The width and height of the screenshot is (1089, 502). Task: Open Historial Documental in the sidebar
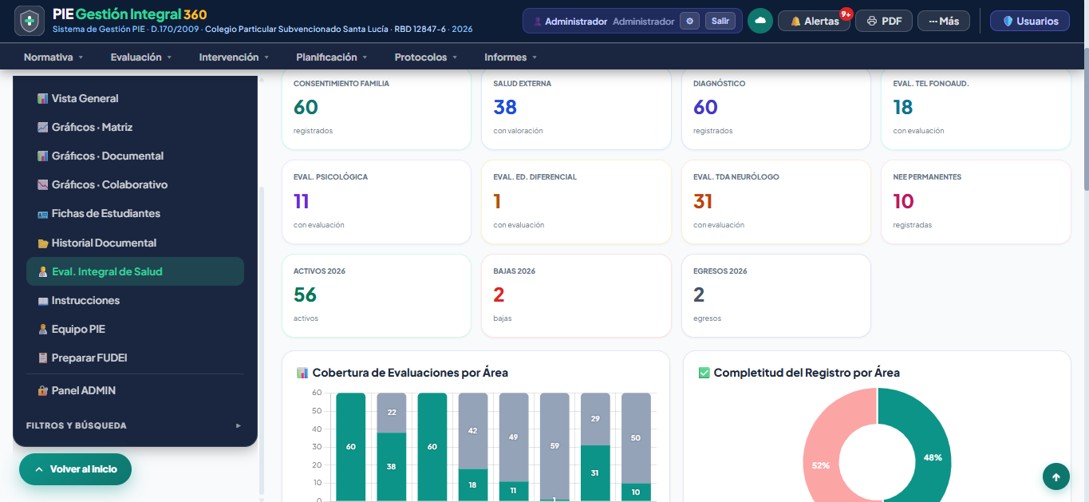tap(135, 243)
